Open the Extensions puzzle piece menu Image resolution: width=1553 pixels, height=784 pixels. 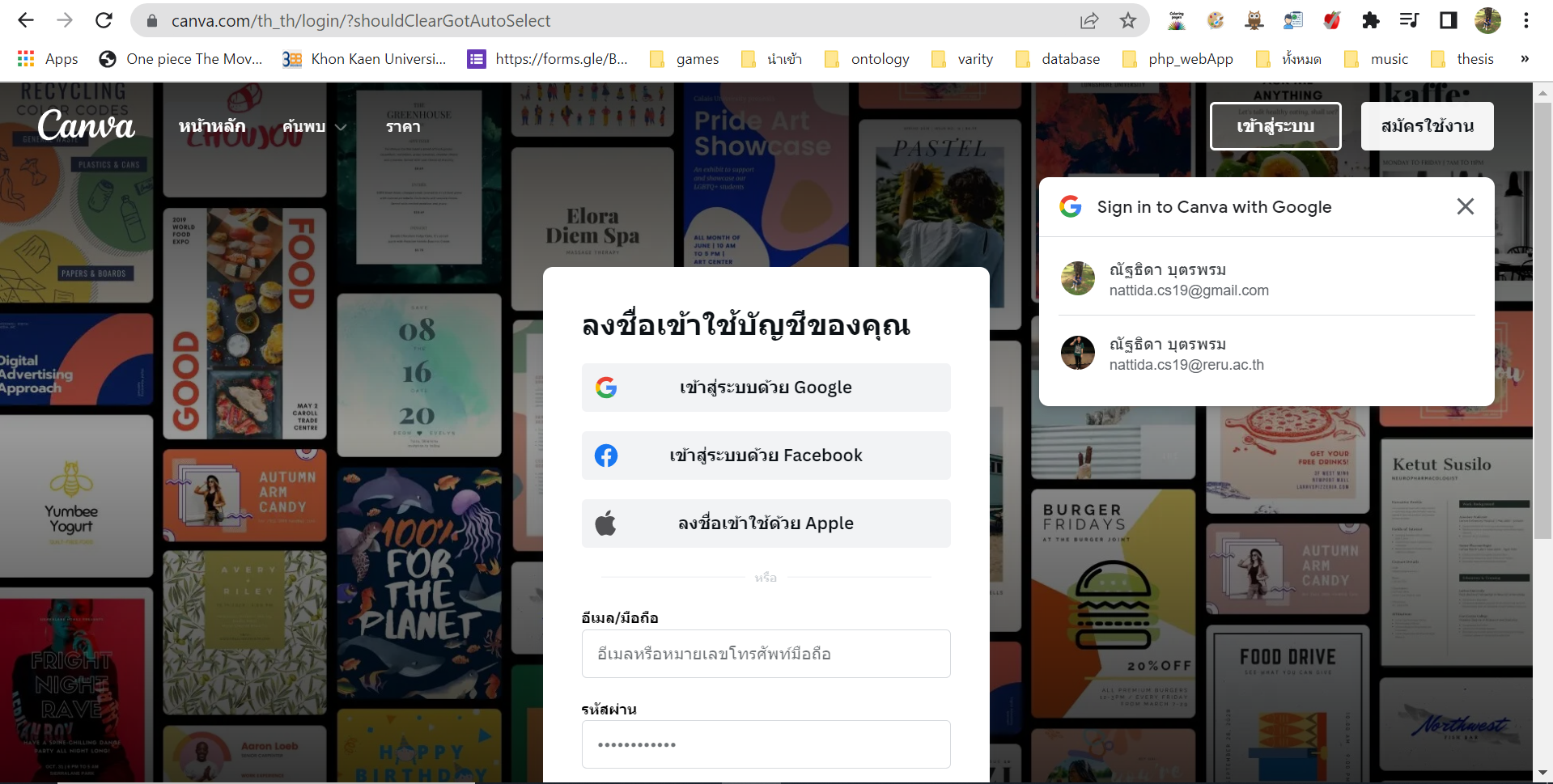(1371, 21)
